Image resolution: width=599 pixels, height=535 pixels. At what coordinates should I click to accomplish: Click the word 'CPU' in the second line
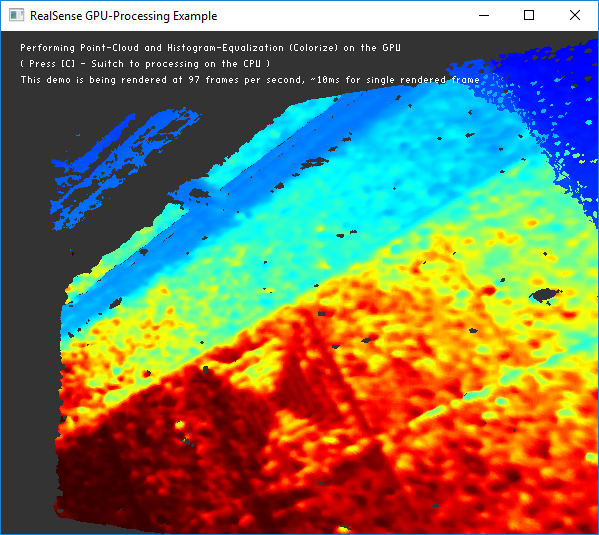click(252, 64)
